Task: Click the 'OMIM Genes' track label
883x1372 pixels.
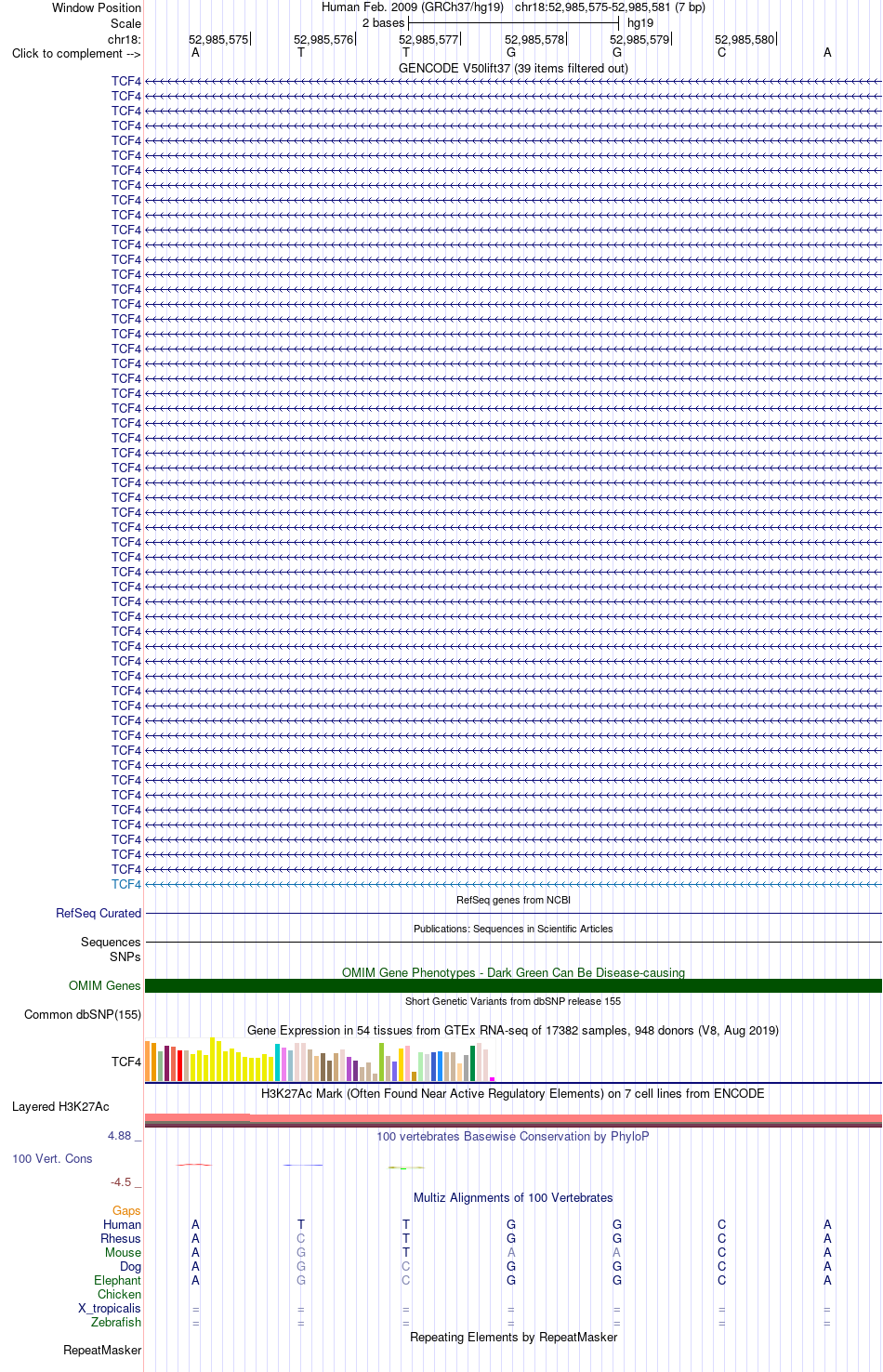Action: (105, 985)
